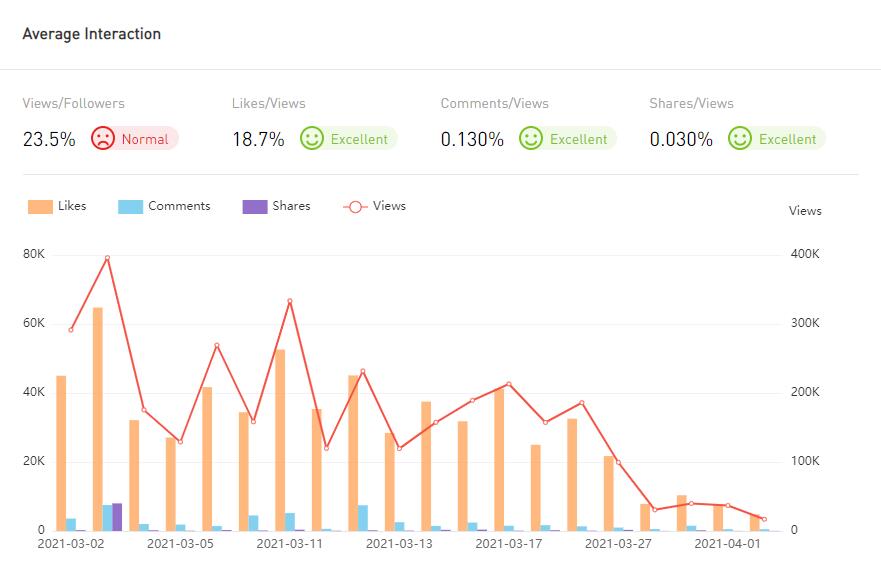Click the red Normal rating badge
Image resolution: width=881 pixels, height=568 pixels.
click(144, 139)
